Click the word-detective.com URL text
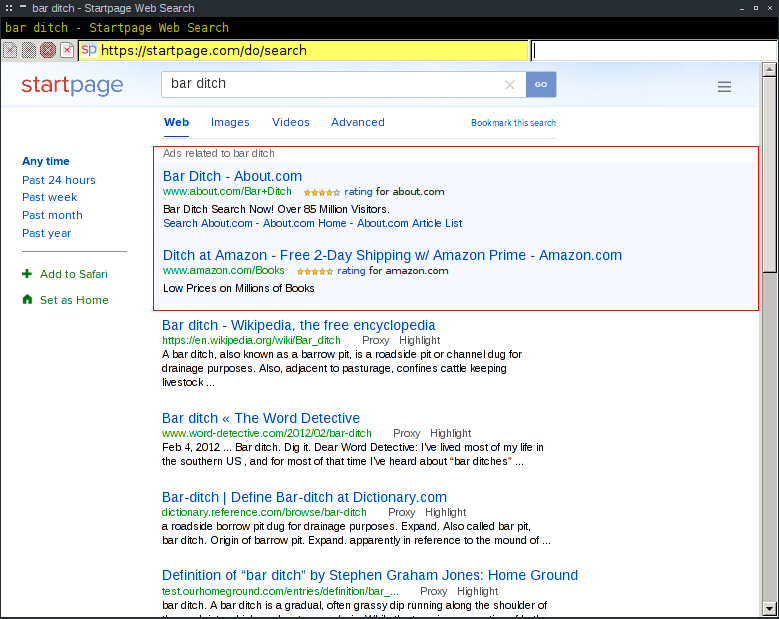 [x=267, y=433]
